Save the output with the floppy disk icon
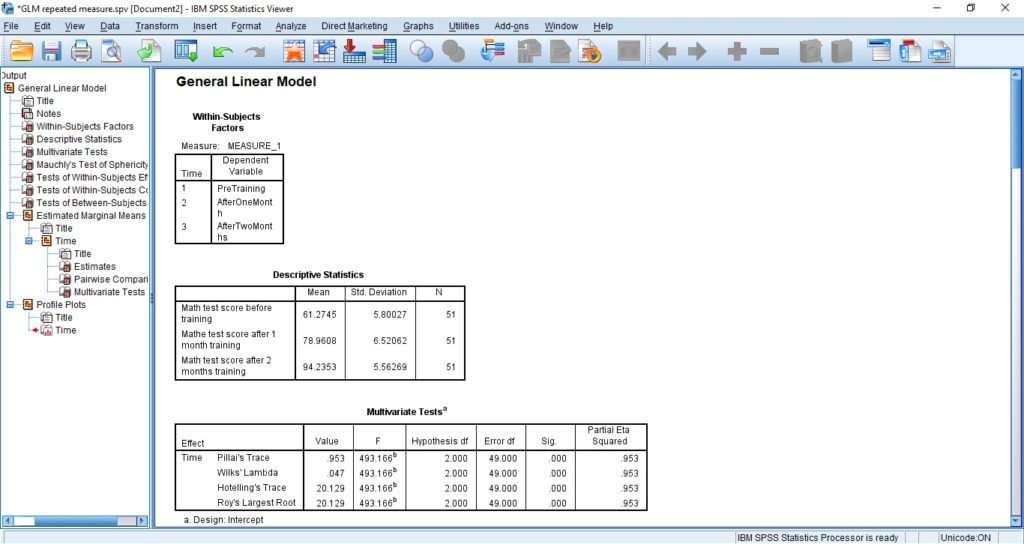This screenshot has width=1024, height=544. 51,51
